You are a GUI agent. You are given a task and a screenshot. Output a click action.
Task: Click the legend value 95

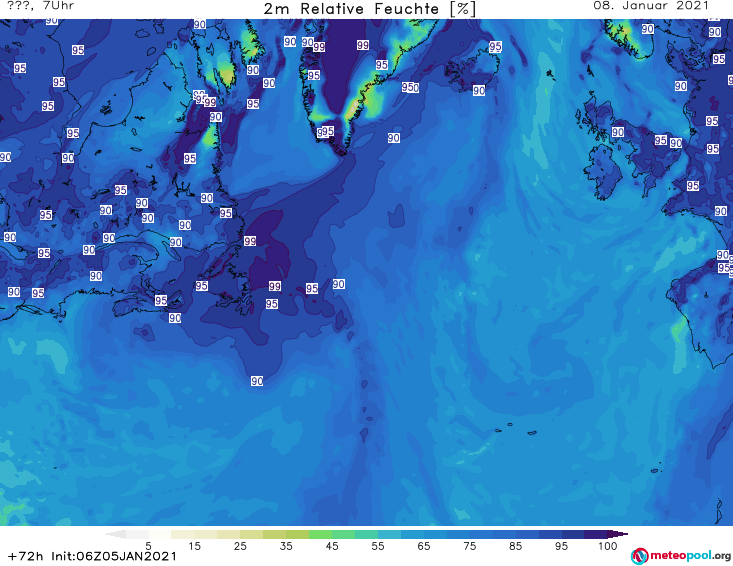click(x=561, y=546)
